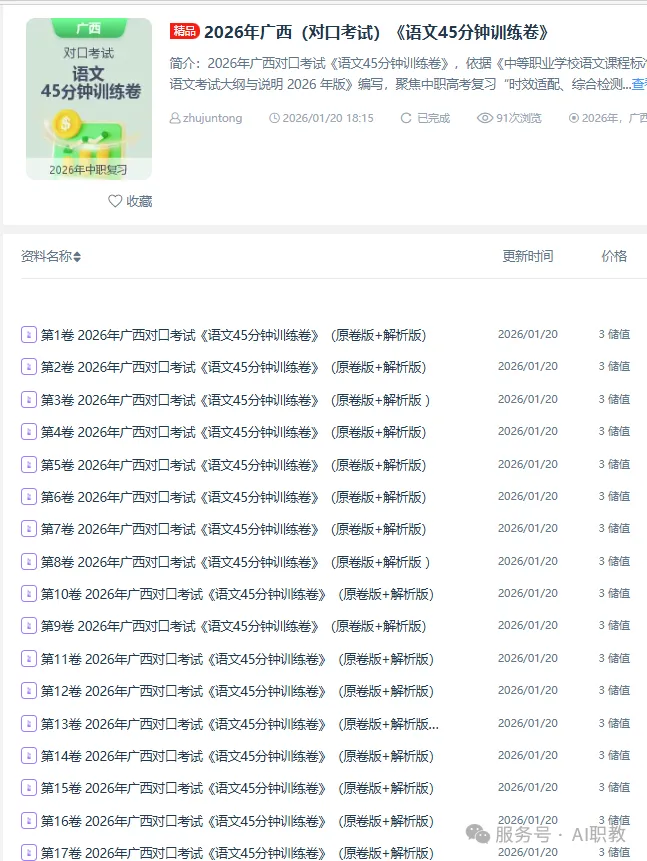Open 第14卷 2026年广西对口考试 file name
Viewport: 647px width, 861px height.
(x=237, y=756)
